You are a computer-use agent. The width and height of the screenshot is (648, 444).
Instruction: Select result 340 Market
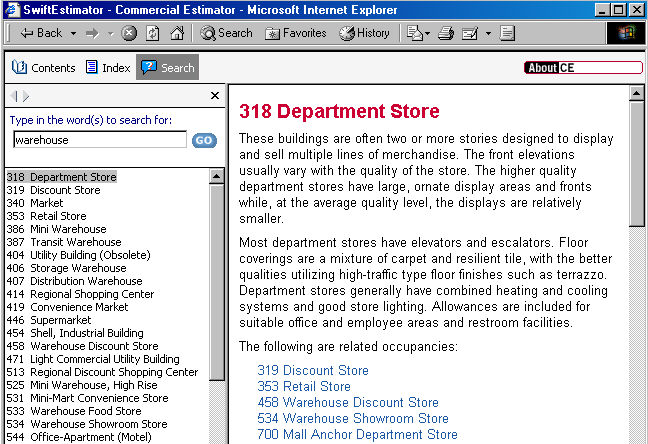(35, 203)
